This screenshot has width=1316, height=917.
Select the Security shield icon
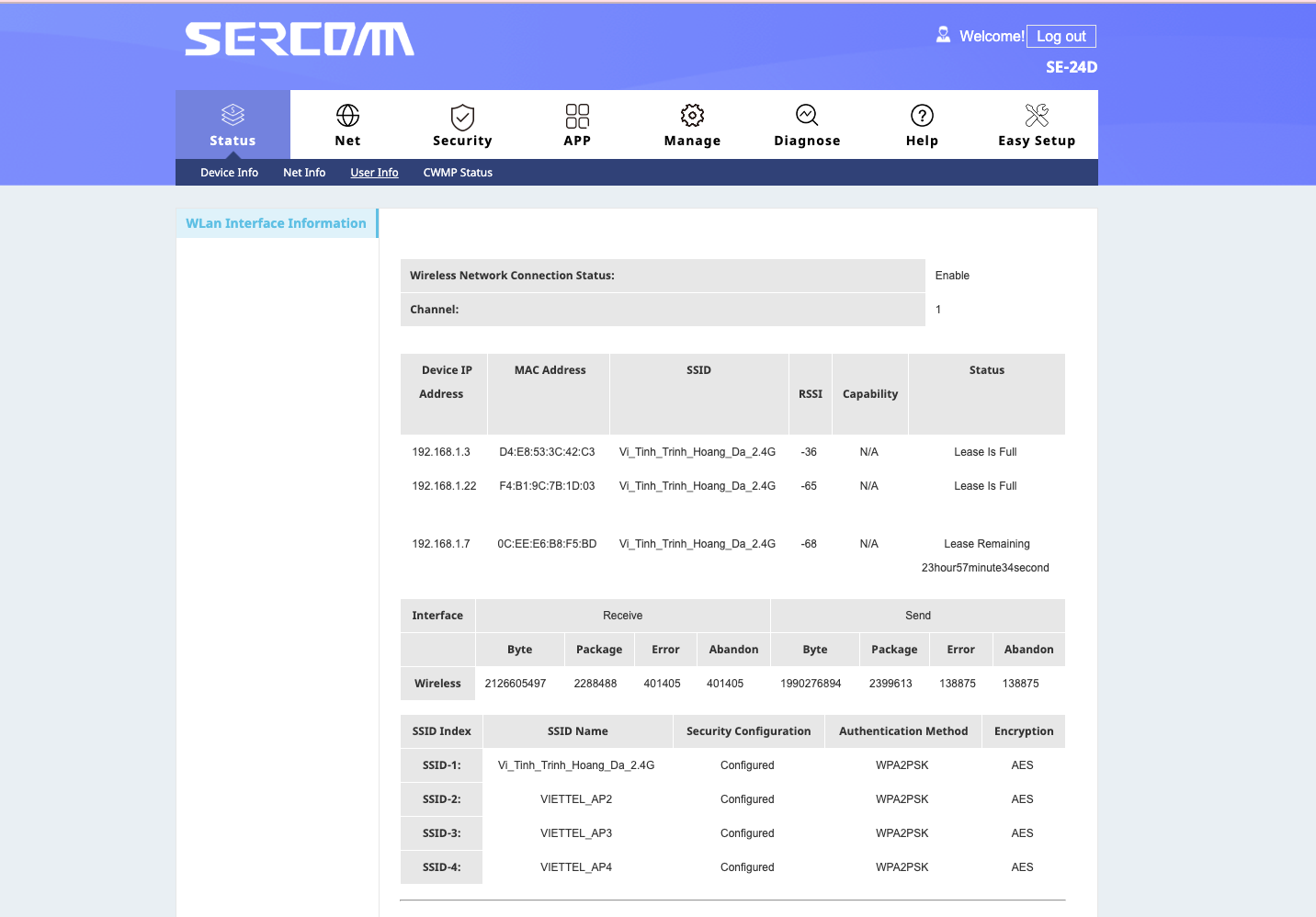[462, 117]
